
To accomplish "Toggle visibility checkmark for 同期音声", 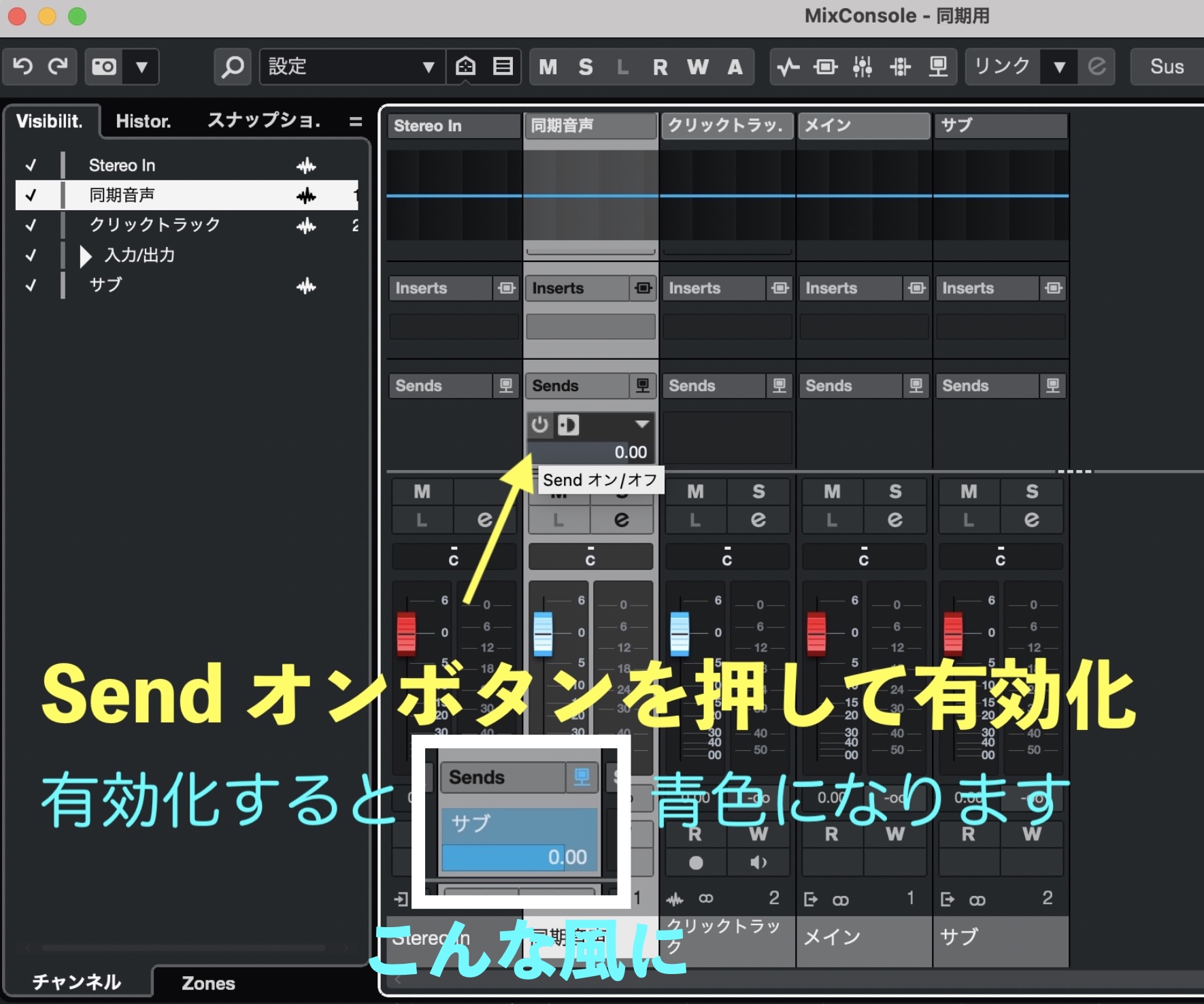I will click(x=31, y=195).
